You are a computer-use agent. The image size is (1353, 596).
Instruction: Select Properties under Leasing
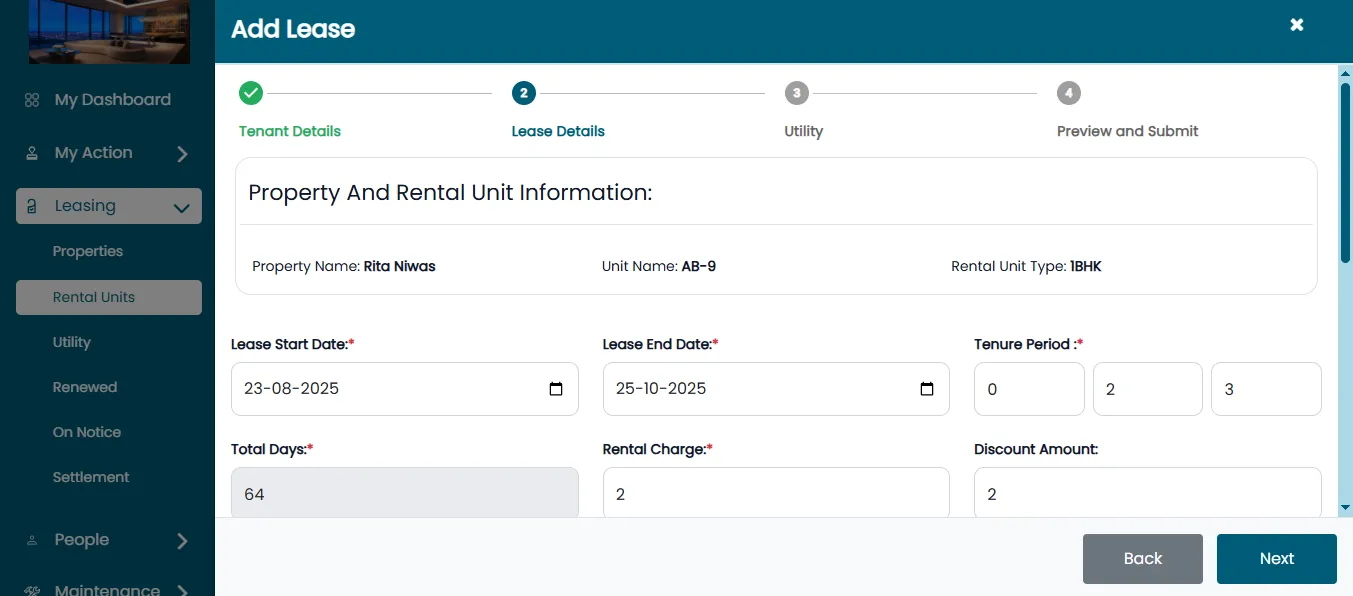click(88, 251)
